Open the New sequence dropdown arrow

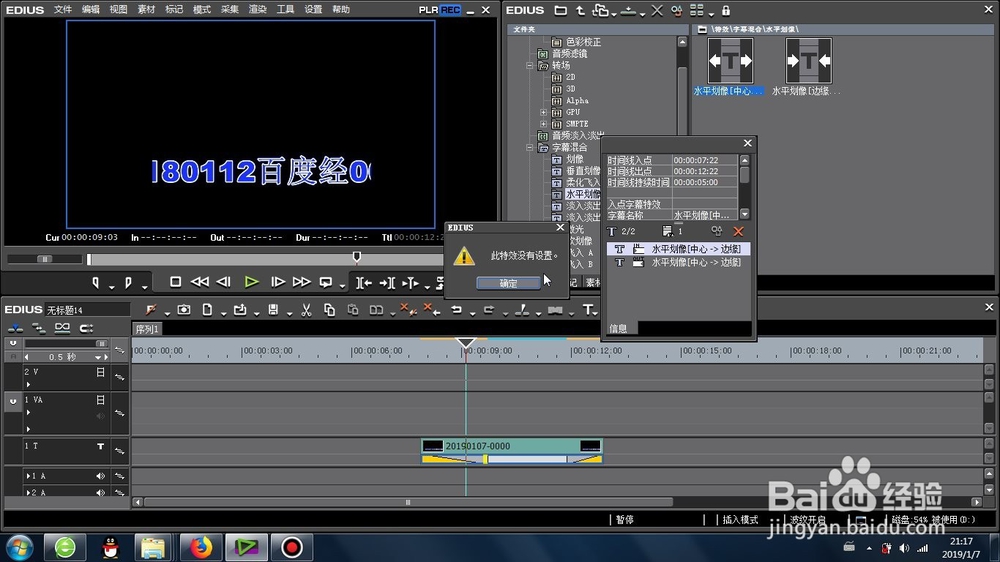click(223, 313)
